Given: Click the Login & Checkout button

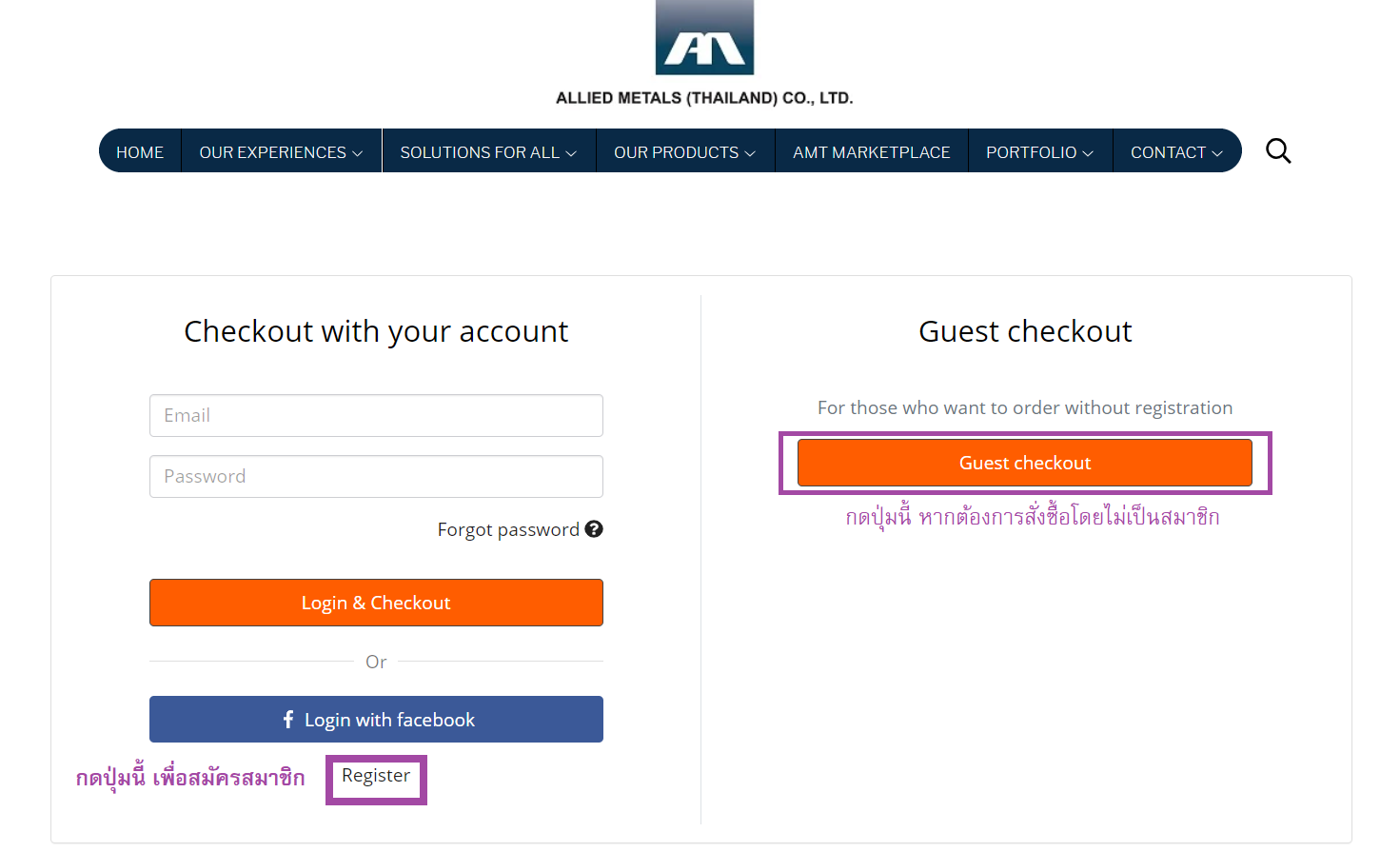Looking at the screenshot, I should 376,603.
